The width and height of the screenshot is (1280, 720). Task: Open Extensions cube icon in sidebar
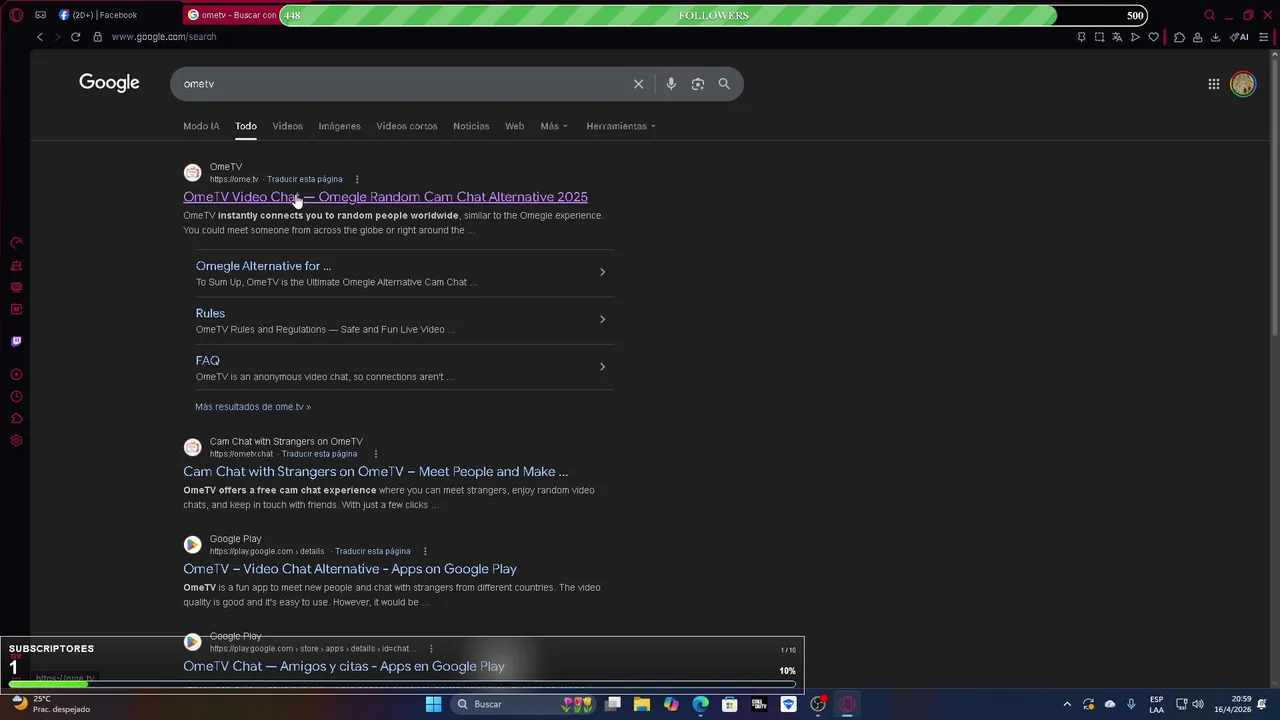point(16,419)
